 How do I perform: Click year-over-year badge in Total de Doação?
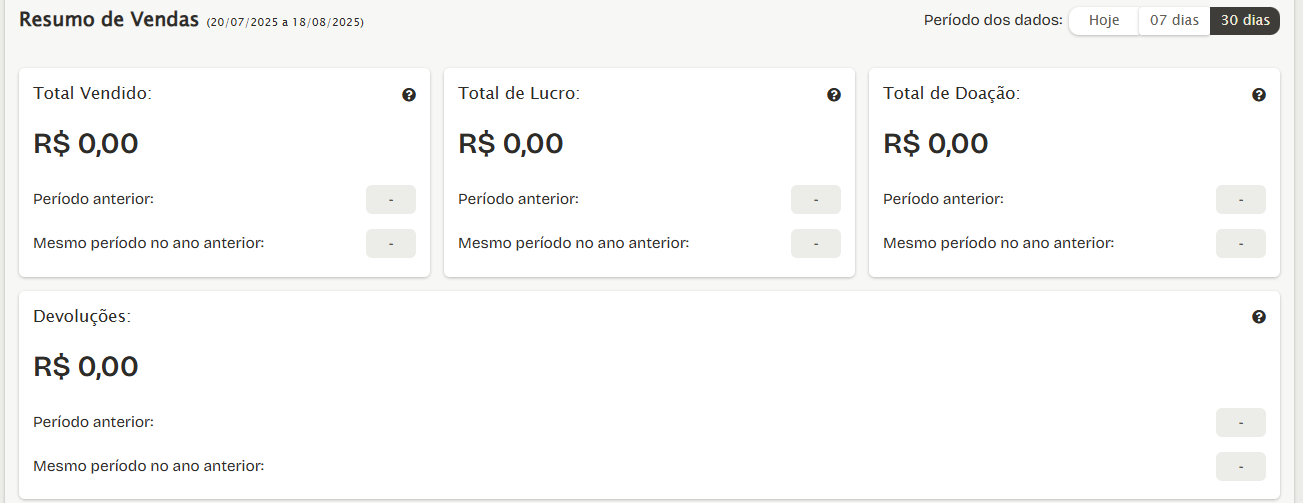[x=1241, y=244]
